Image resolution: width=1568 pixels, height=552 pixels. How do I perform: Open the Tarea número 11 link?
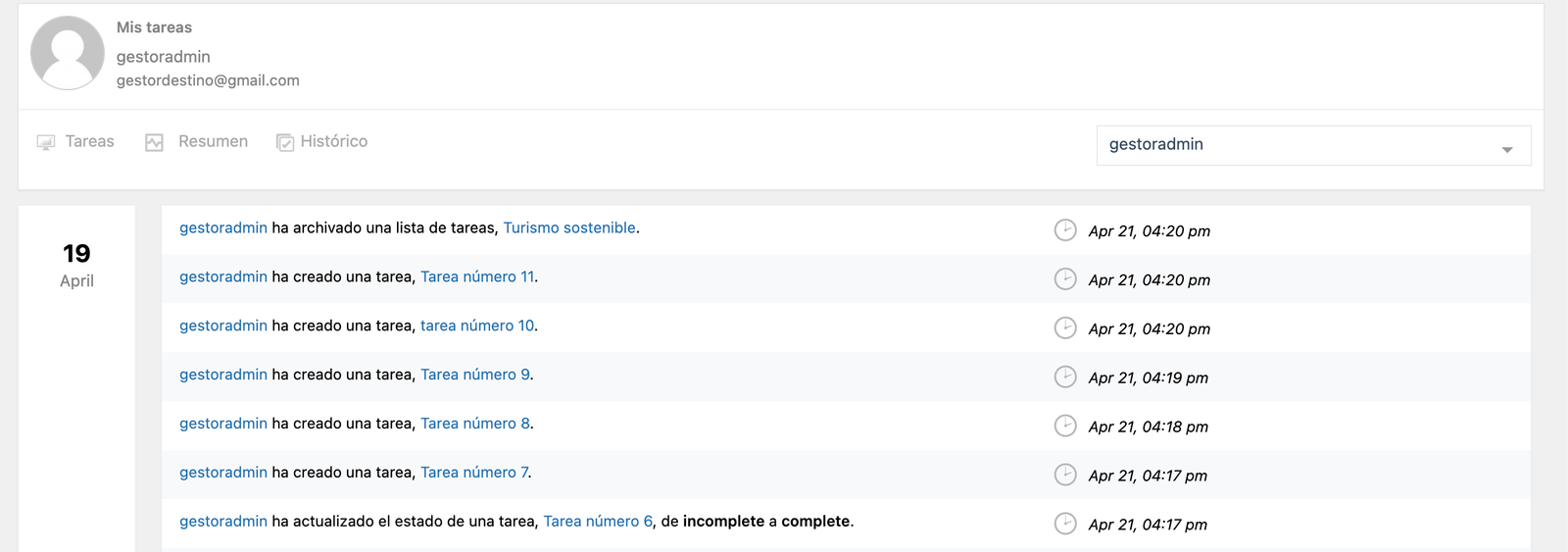477,276
